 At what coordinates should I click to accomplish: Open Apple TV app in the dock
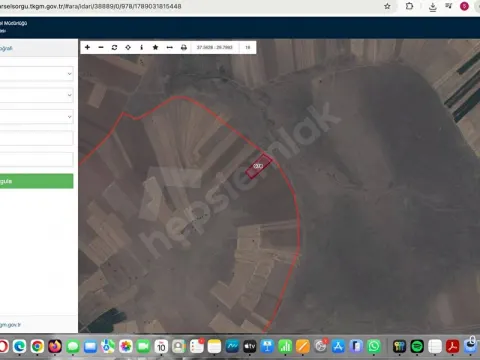click(250, 347)
